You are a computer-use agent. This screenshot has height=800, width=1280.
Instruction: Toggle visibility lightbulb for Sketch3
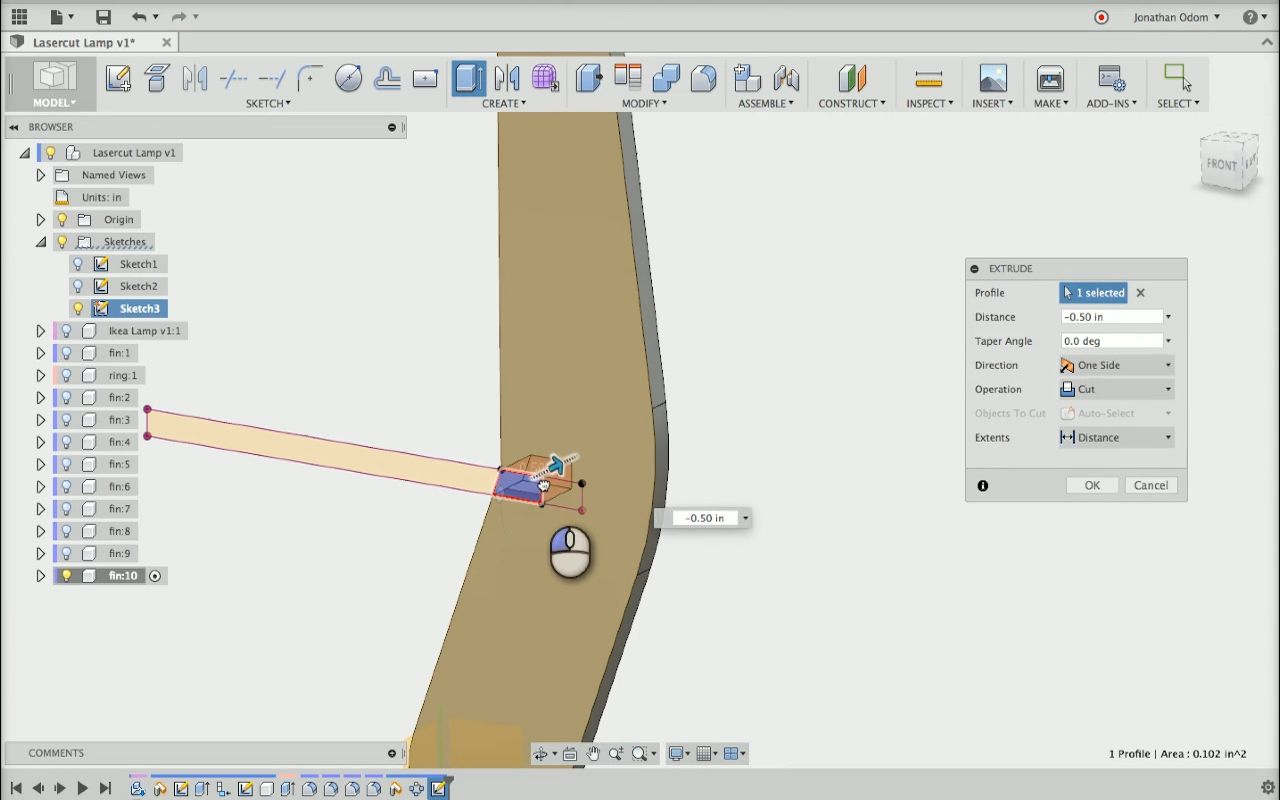(x=78, y=309)
